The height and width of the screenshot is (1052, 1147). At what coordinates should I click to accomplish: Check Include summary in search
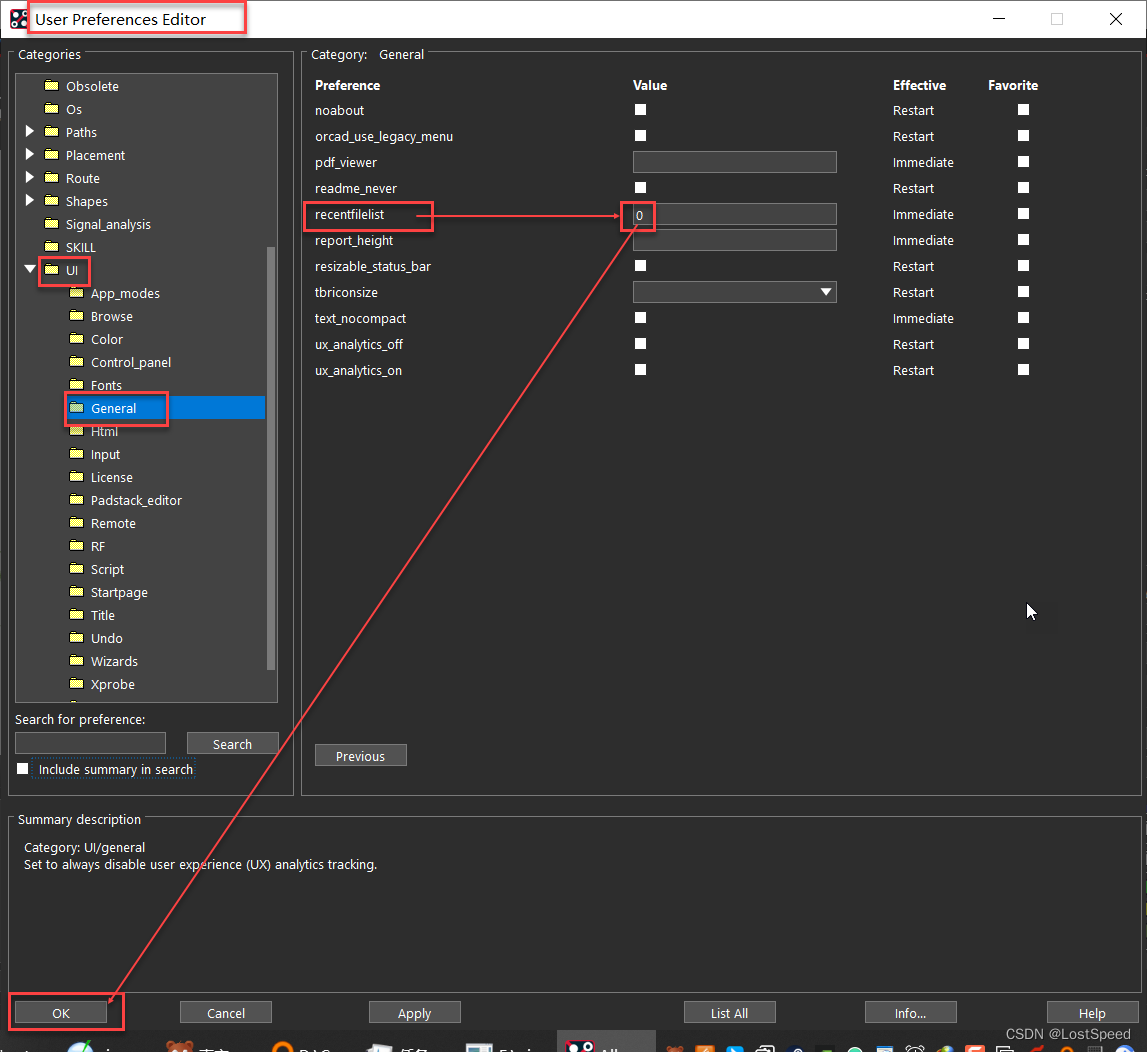coord(23,769)
